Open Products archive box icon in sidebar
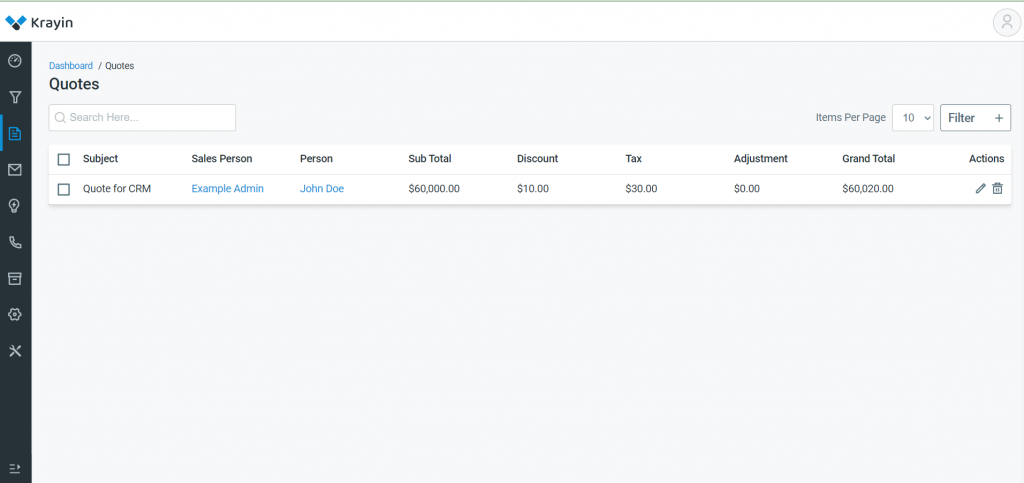 [x=15, y=279]
